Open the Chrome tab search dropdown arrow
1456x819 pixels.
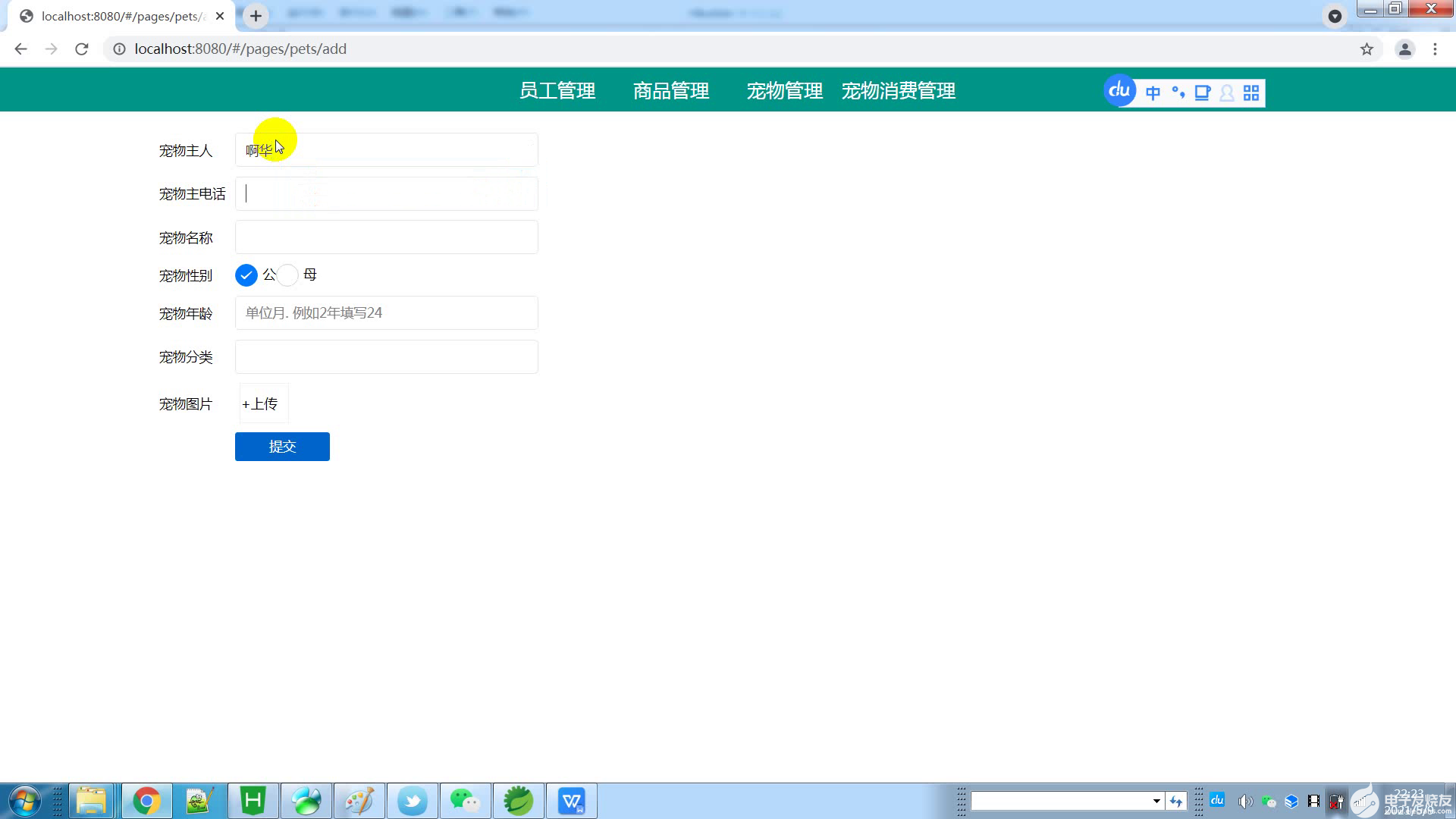(x=1335, y=16)
